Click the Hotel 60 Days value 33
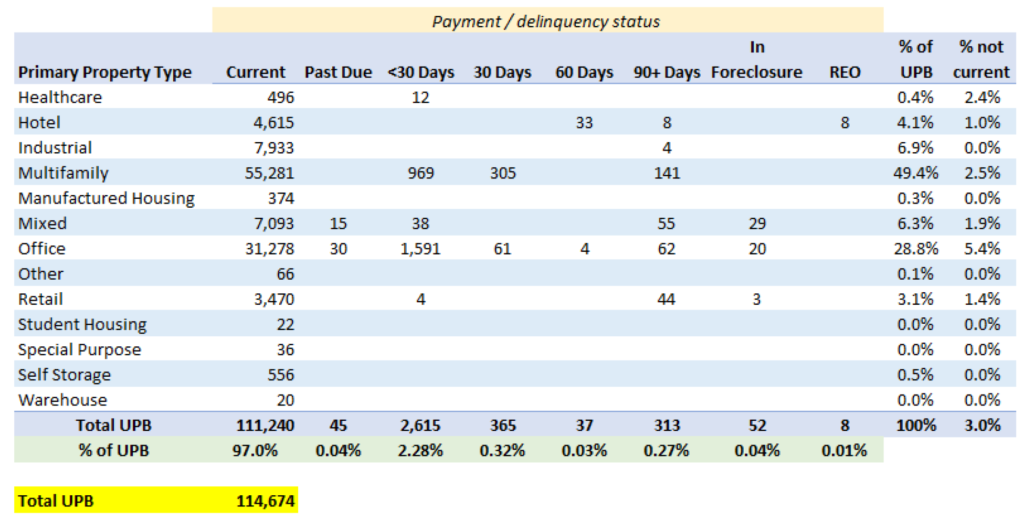The height and width of the screenshot is (521, 1024). click(x=584, y=123)
